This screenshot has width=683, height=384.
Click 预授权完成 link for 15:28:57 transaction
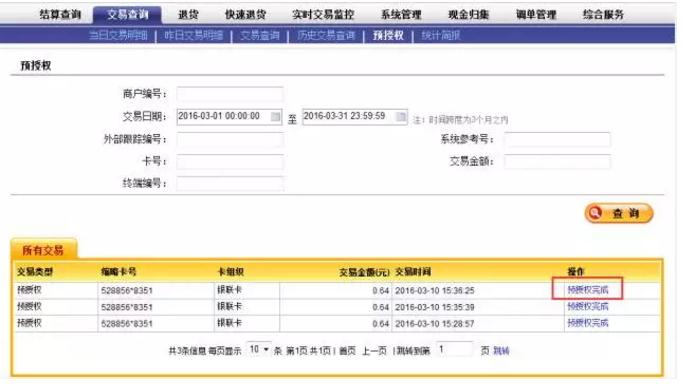[x=588, y=323]
